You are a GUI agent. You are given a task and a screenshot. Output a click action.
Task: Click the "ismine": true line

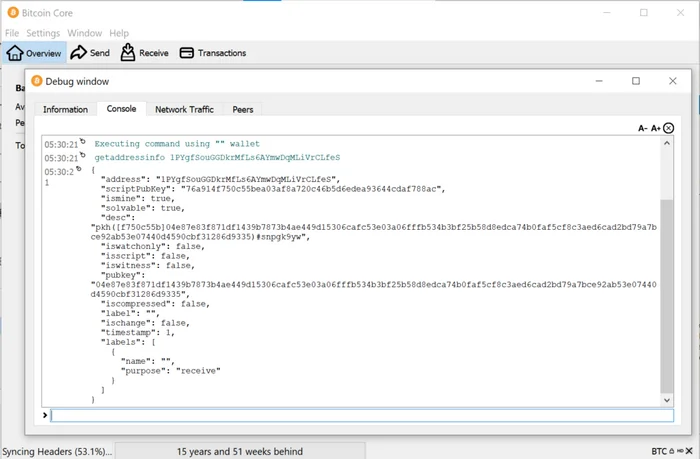click(138, 198)
